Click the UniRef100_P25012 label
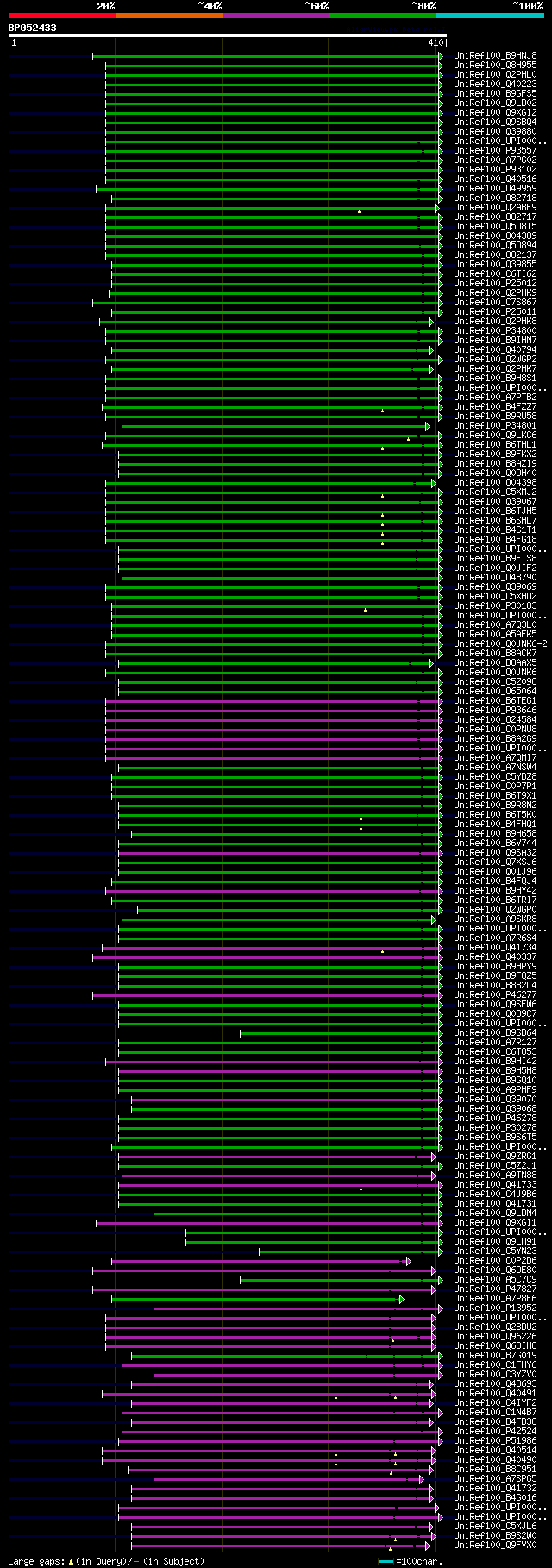The width and height of the screenshot is (552, 1568). click(495, 284)
